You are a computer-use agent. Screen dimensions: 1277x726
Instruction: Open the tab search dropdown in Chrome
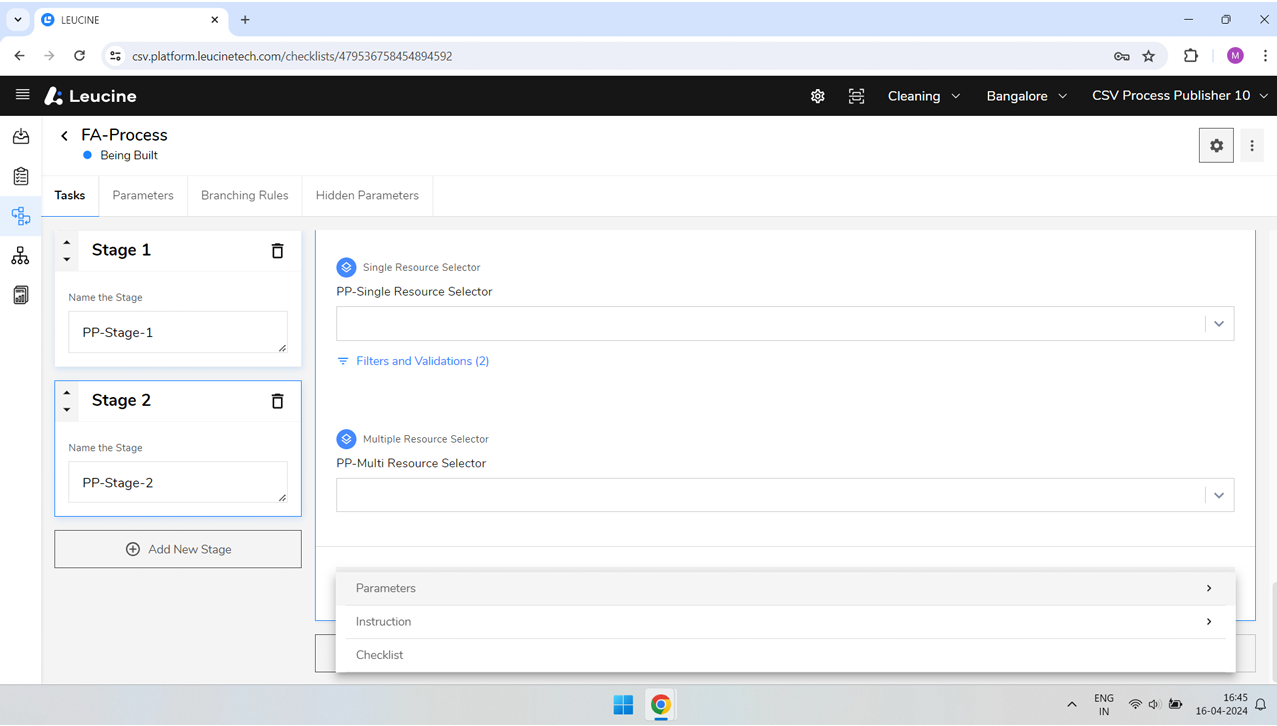click(x=18, y=20)
